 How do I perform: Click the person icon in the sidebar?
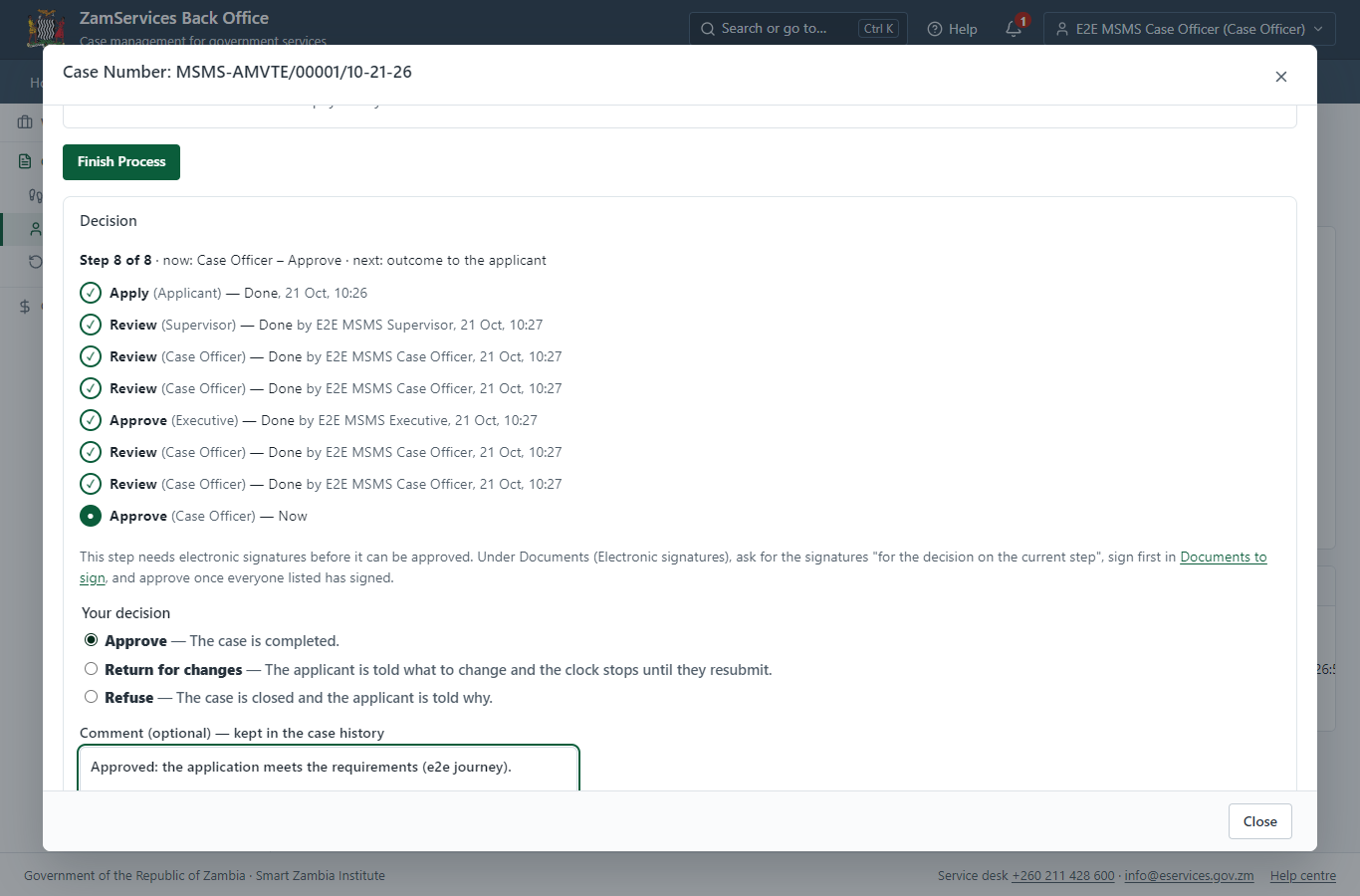tap(36, 229)
